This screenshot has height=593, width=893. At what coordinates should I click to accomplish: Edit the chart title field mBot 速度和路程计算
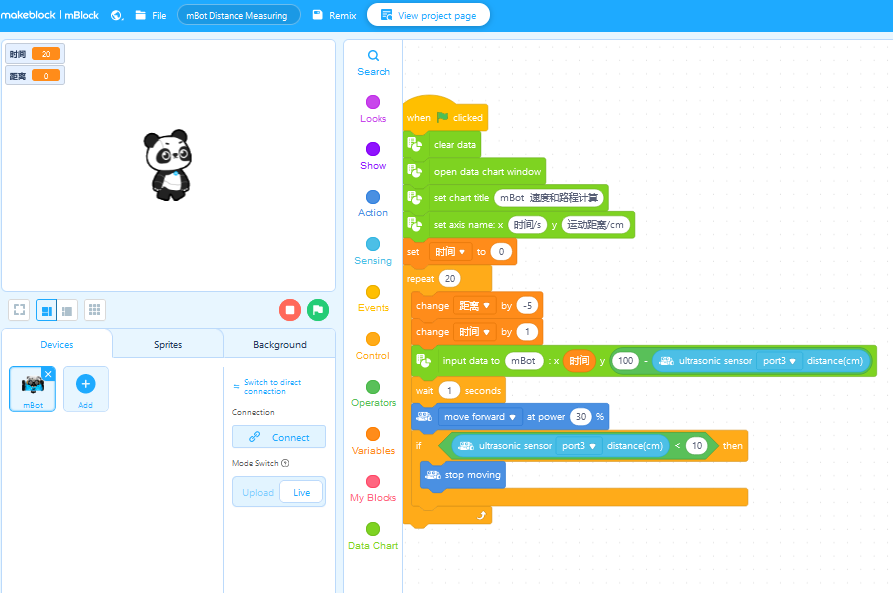click(549, 198)
